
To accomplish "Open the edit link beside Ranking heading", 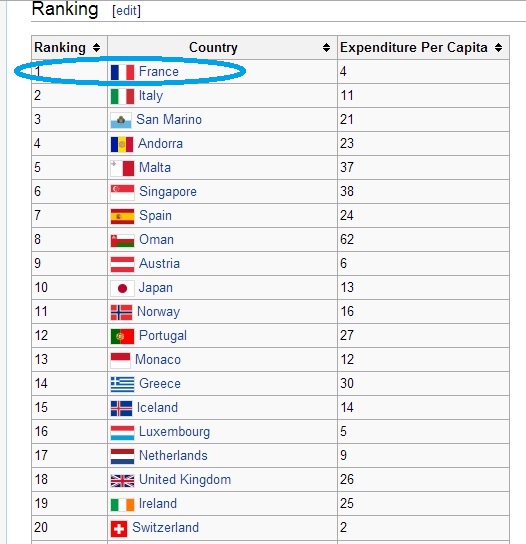I will (x=126, y=11).
